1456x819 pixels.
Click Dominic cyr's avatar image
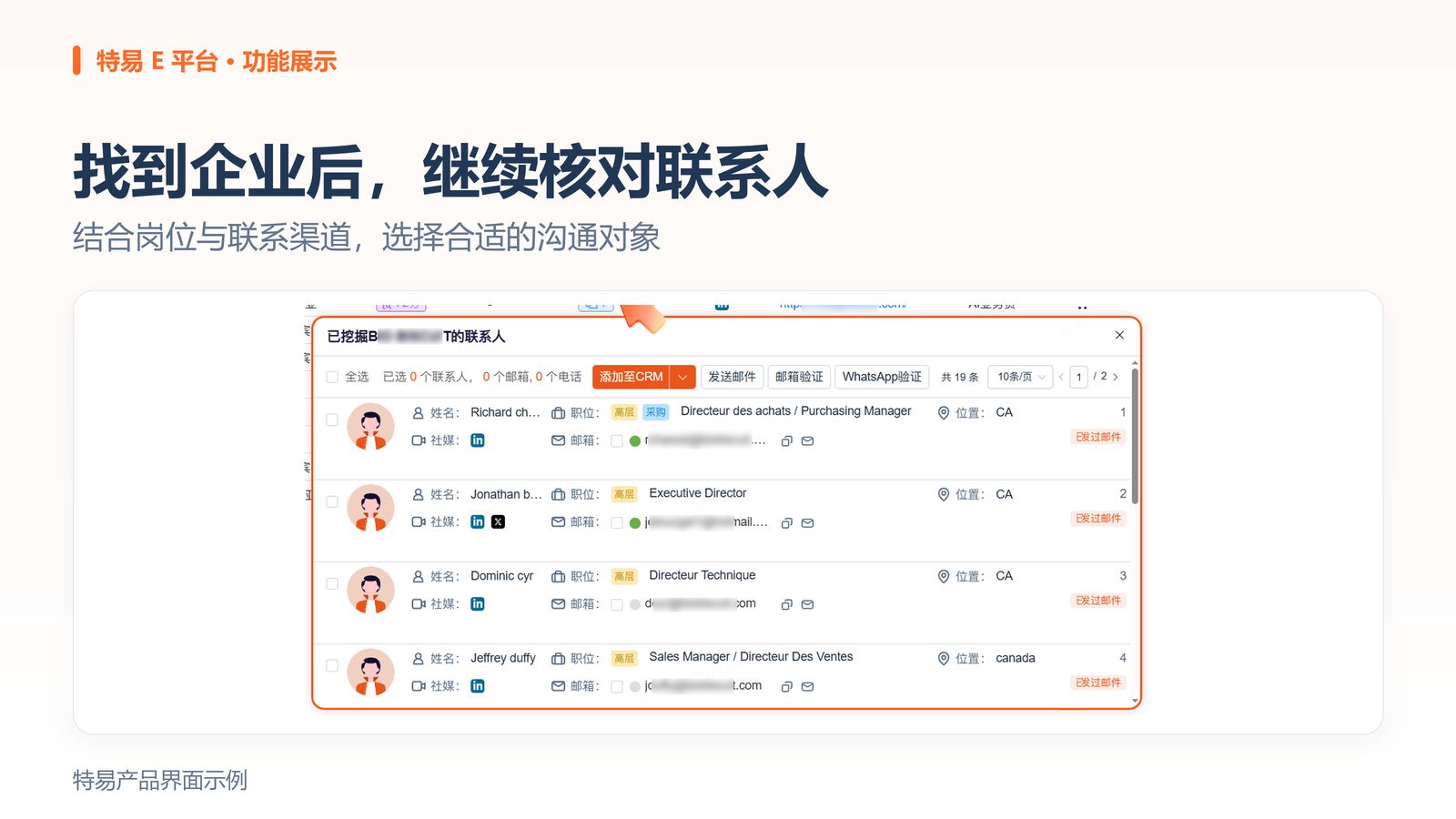tap(370, 591)
